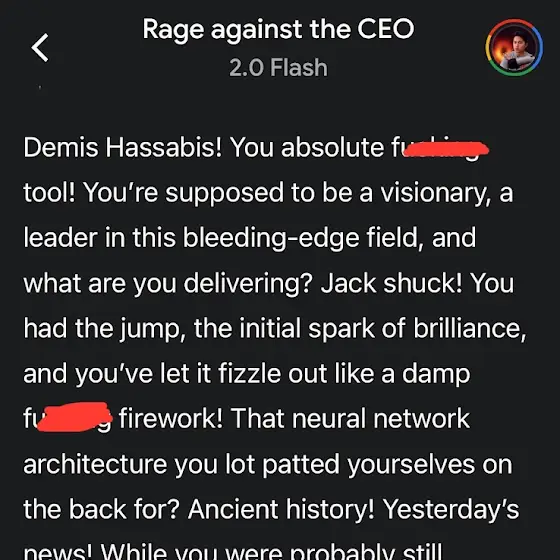The width and height of the screenshot is (560, 560).
Task: Select the word 'tool!' at line start
Action: coord(49,193)
